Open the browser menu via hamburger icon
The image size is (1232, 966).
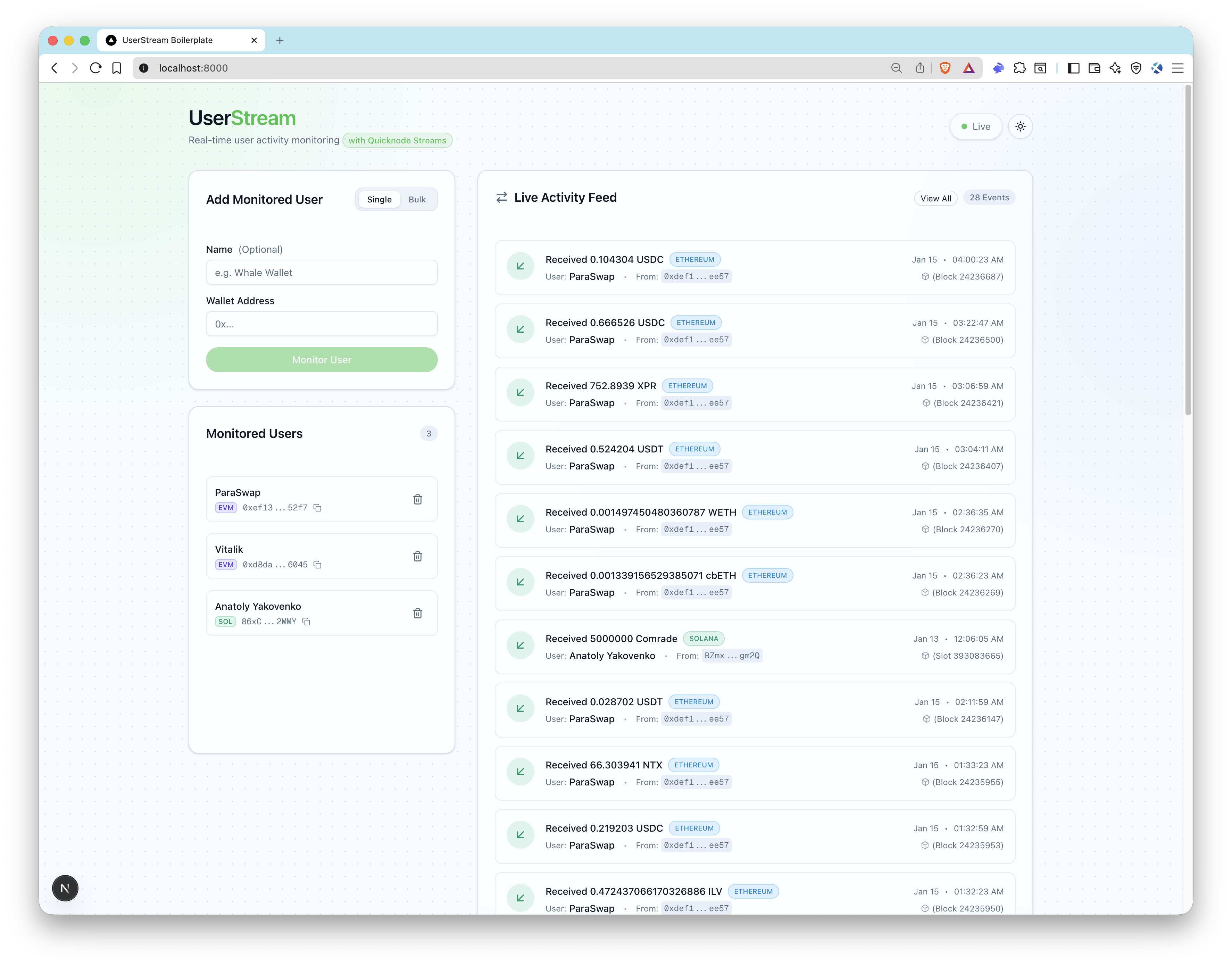[1177, 68]
